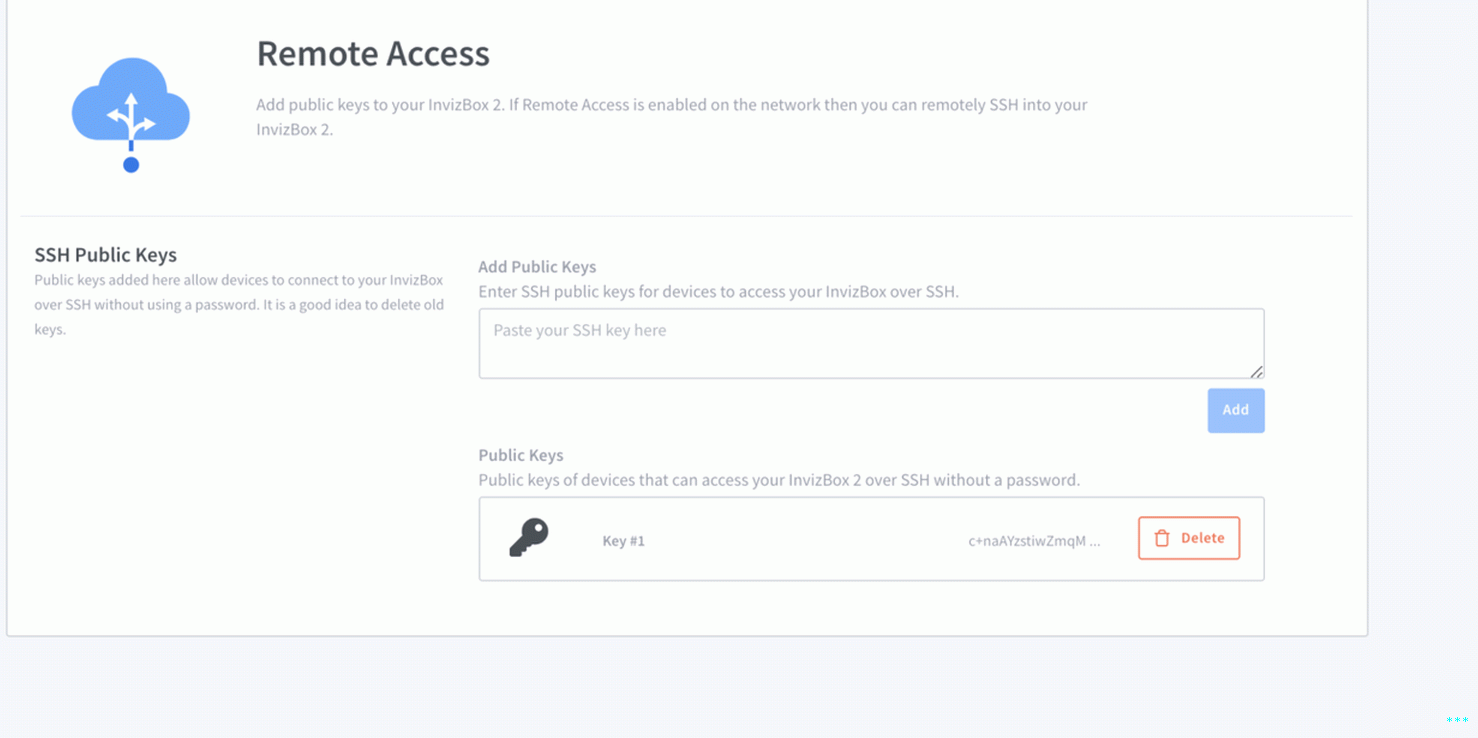Click the Remote Access heading
This screenshot has width=1478, height=738.
pos(373,54)
